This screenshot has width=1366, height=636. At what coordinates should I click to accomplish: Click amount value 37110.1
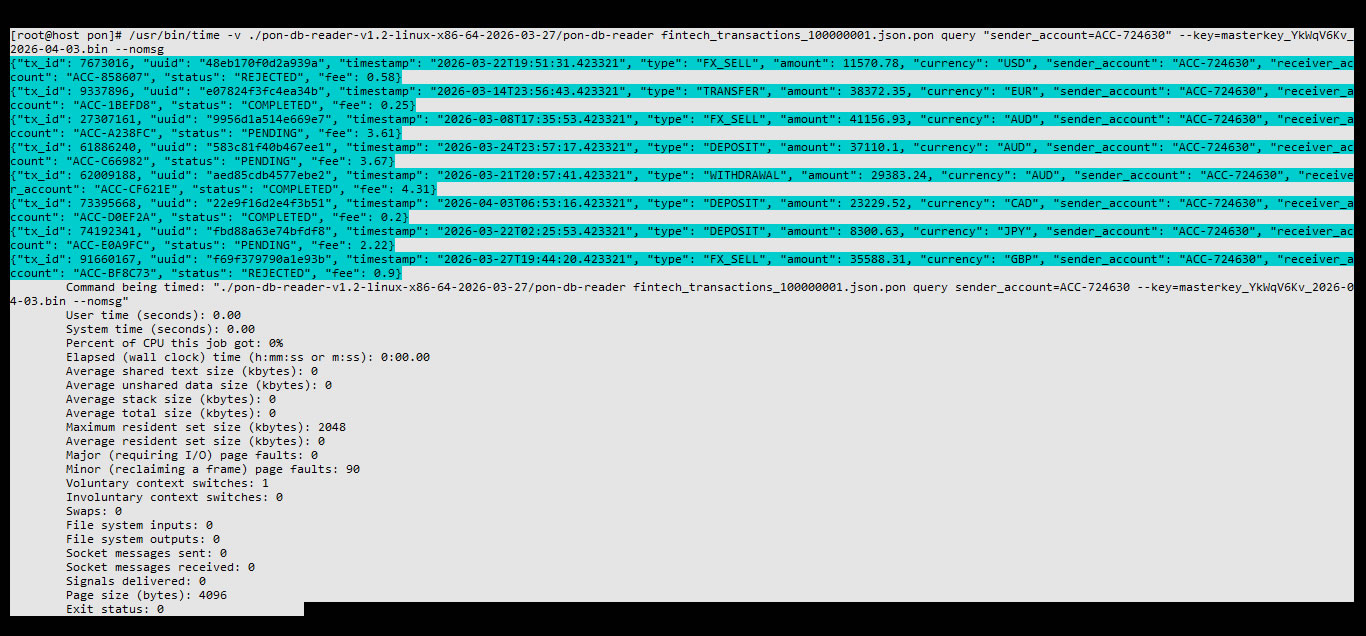[874, 147]
